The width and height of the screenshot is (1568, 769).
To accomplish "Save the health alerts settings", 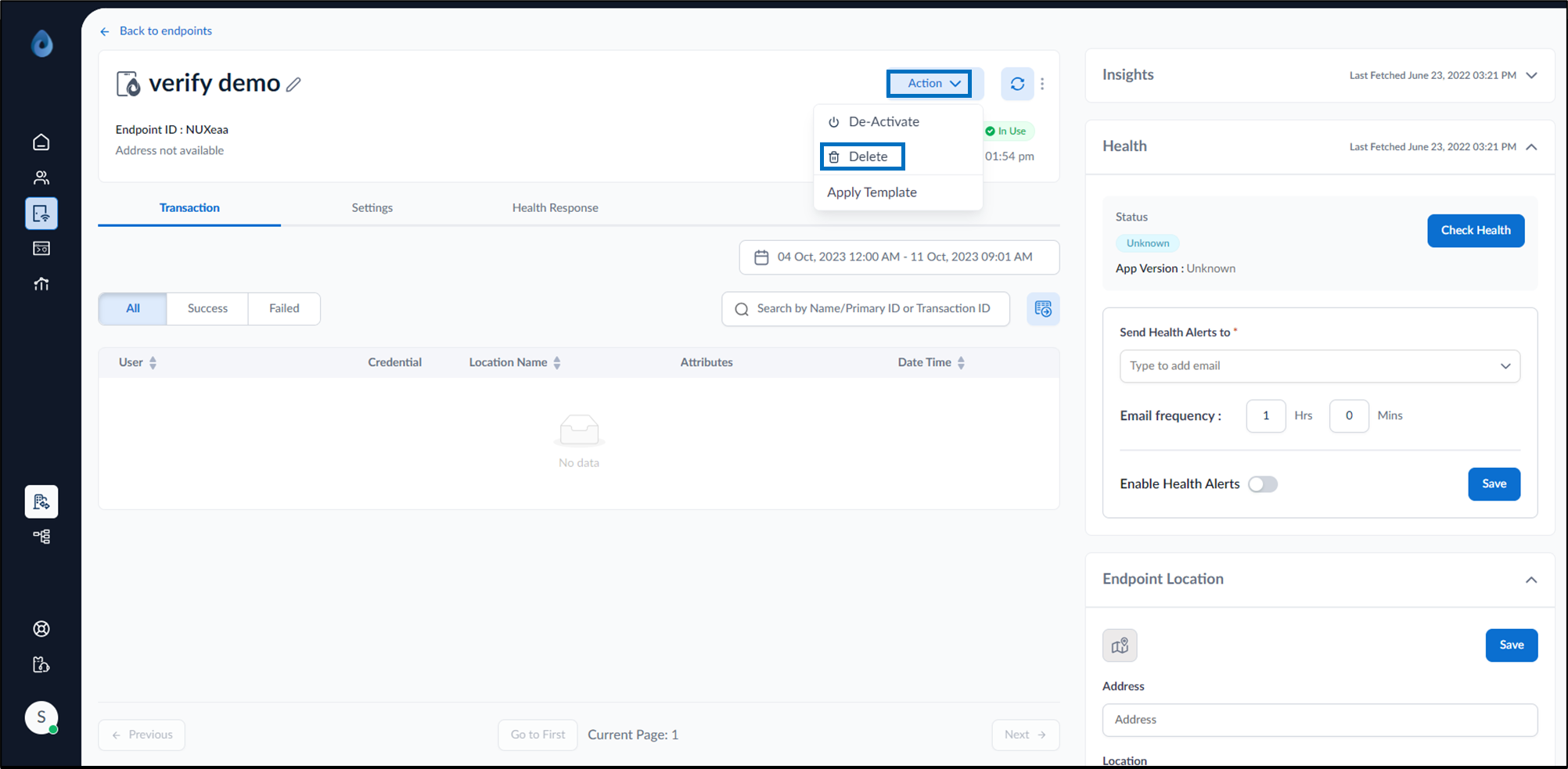I will (1494, 484).
